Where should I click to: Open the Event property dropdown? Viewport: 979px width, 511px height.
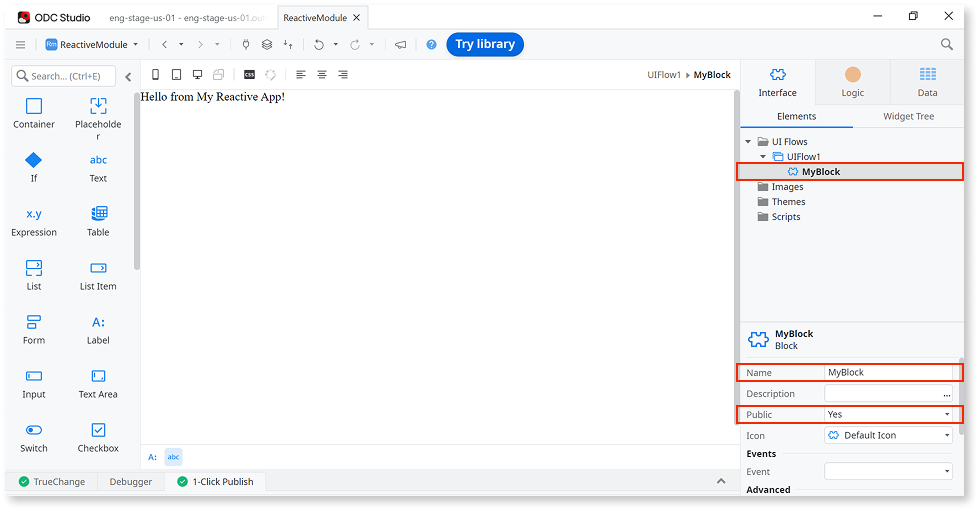coord(888,471)
